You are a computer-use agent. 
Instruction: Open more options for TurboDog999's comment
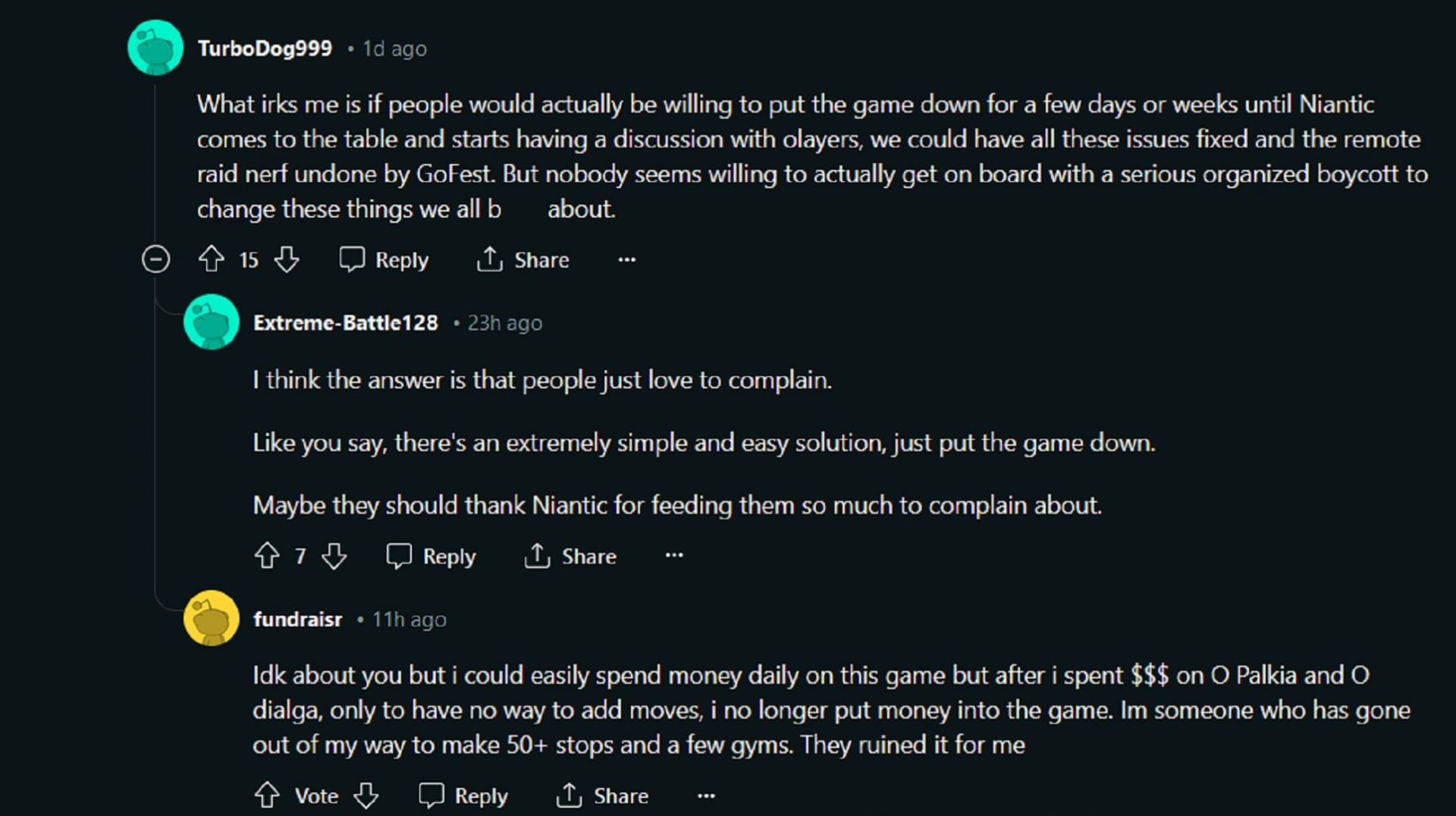[x=626, y=259]
